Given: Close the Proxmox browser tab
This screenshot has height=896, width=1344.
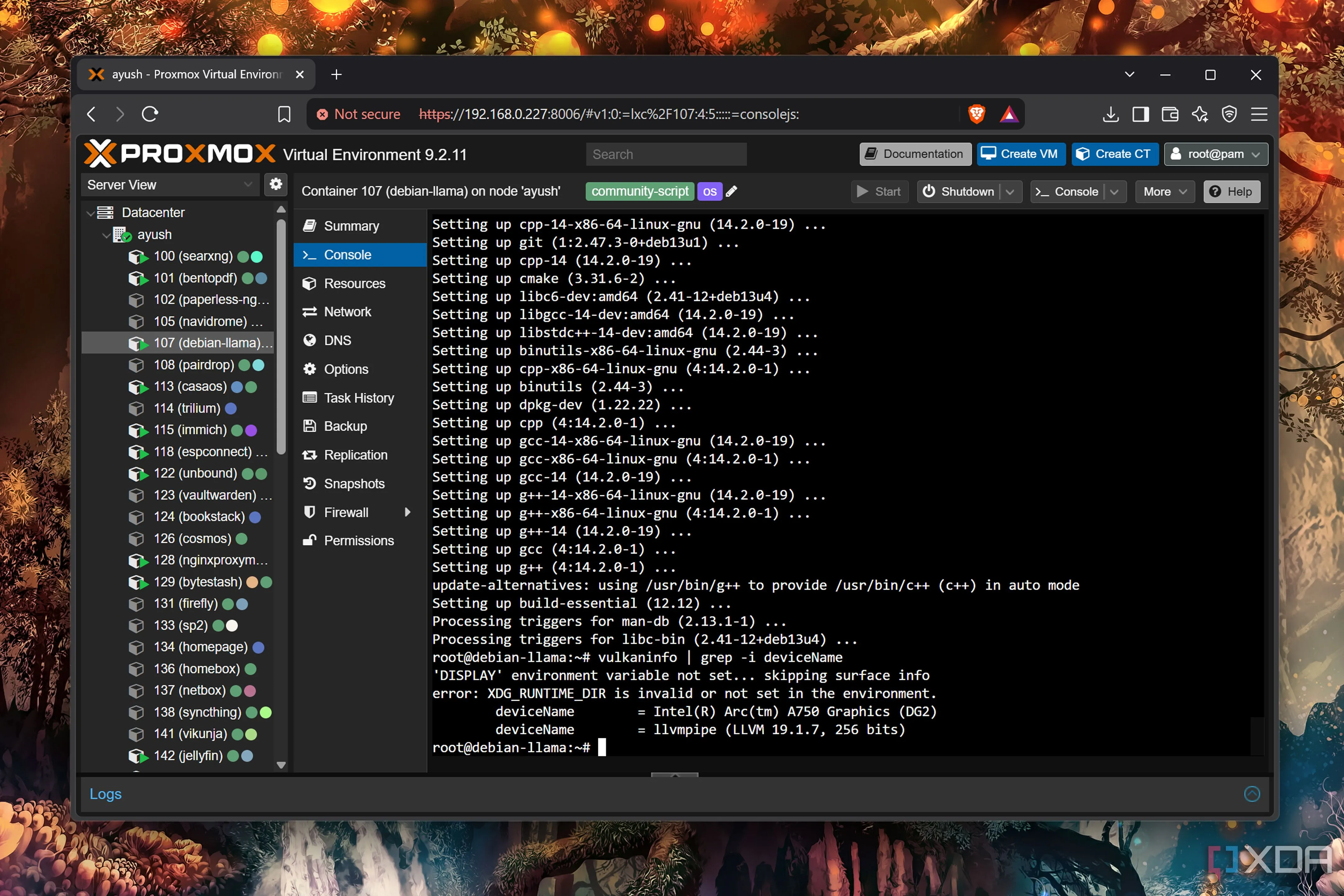Looking at the screenshot, I should pyautogui.click(x=299, y=75).
